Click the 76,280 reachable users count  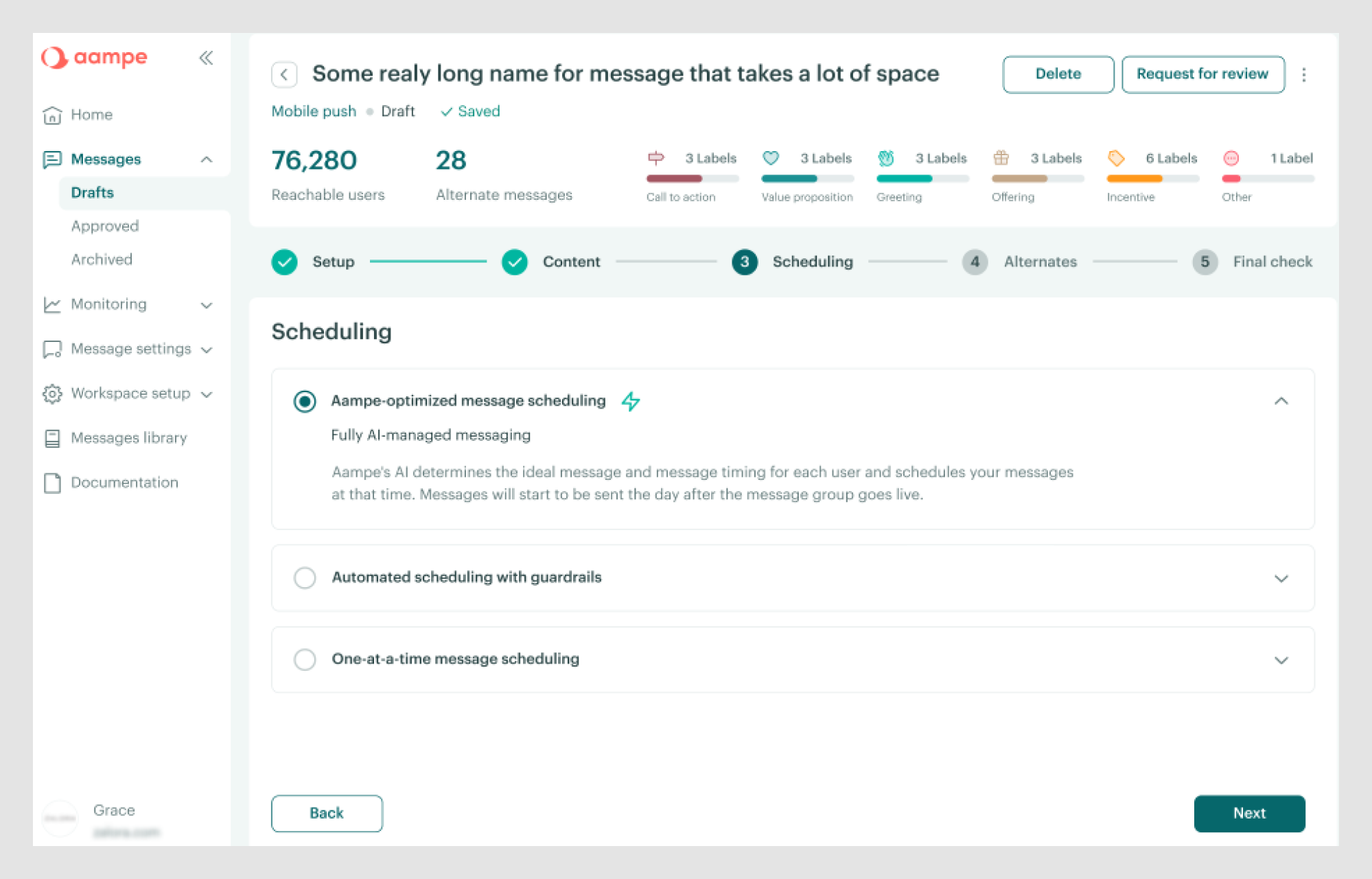tap(314, 160)
